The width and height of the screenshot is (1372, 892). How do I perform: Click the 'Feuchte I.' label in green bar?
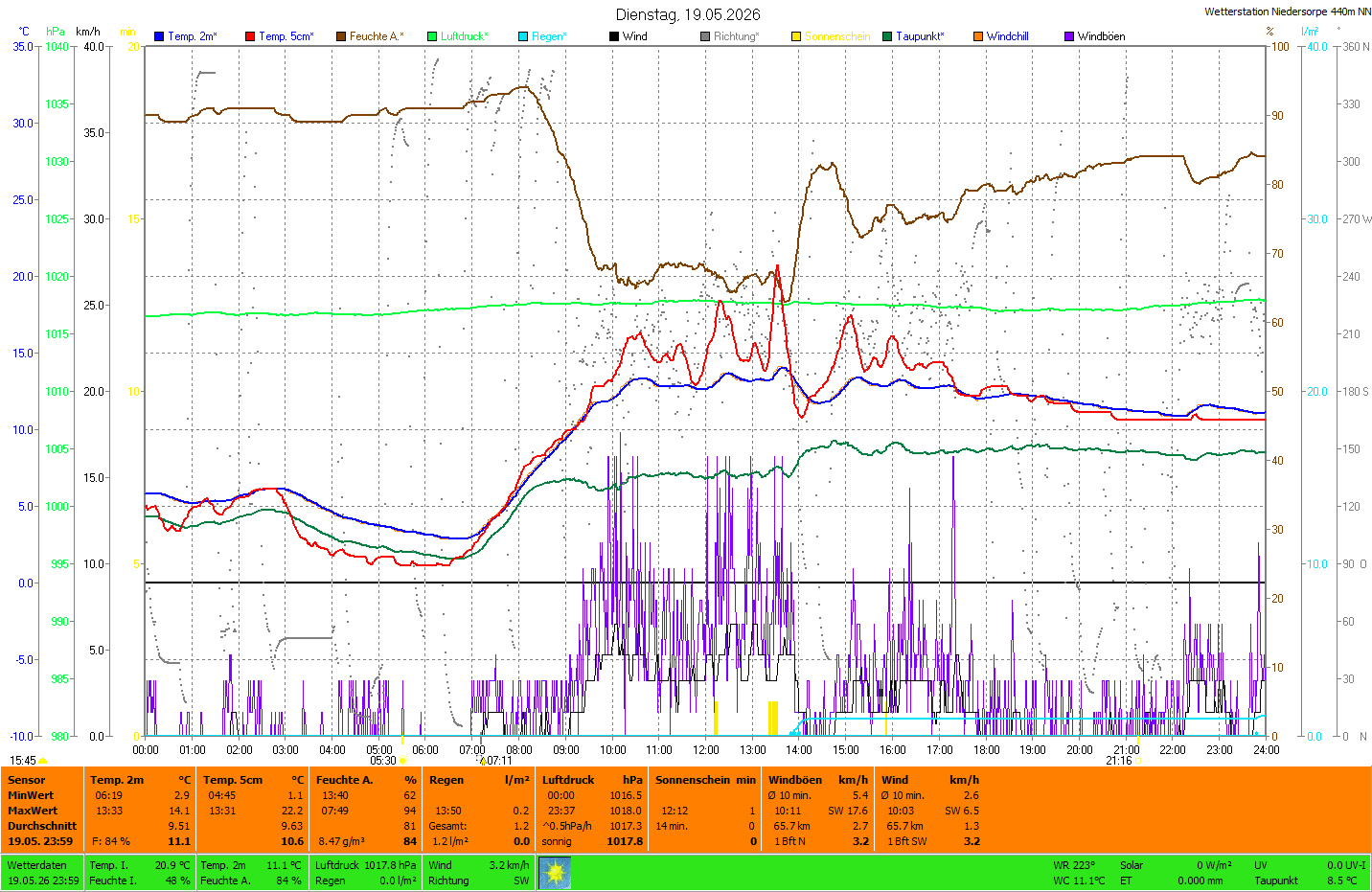113,881
